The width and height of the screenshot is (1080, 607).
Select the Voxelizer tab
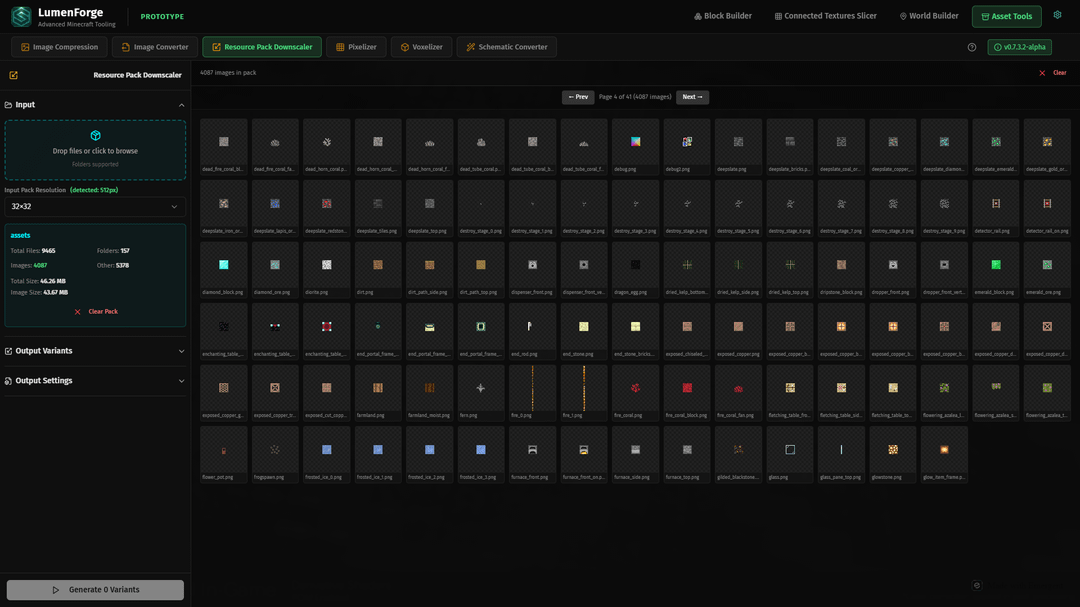[x=421, y=47]
